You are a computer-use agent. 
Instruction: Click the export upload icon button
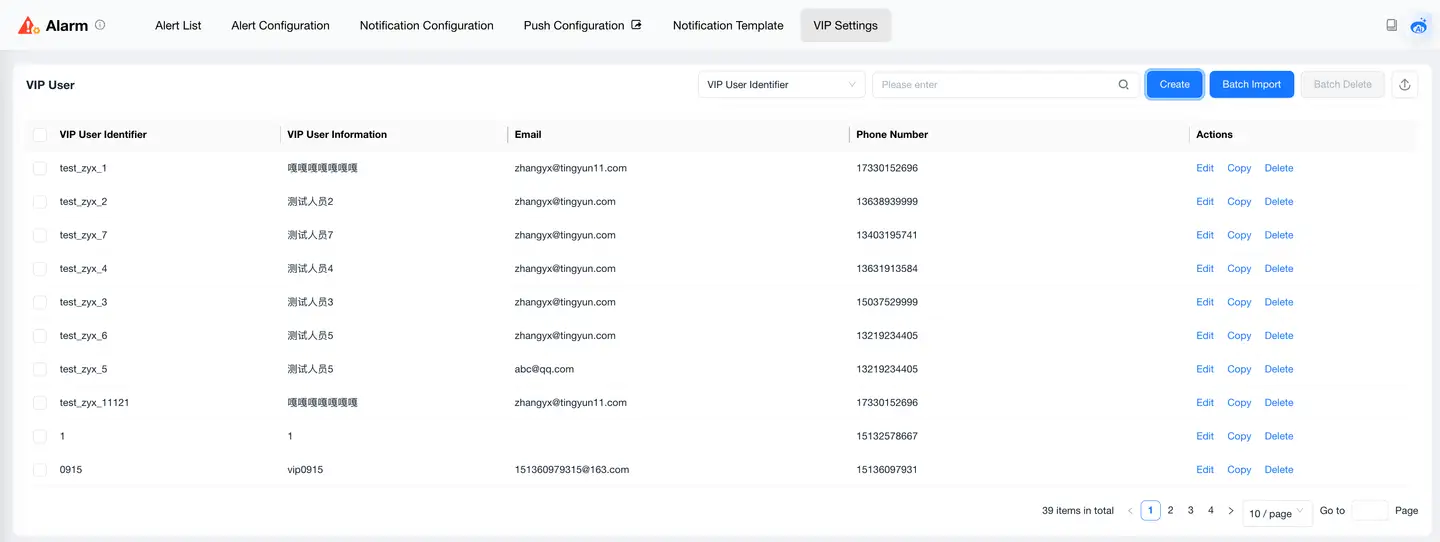[1404, 85]
